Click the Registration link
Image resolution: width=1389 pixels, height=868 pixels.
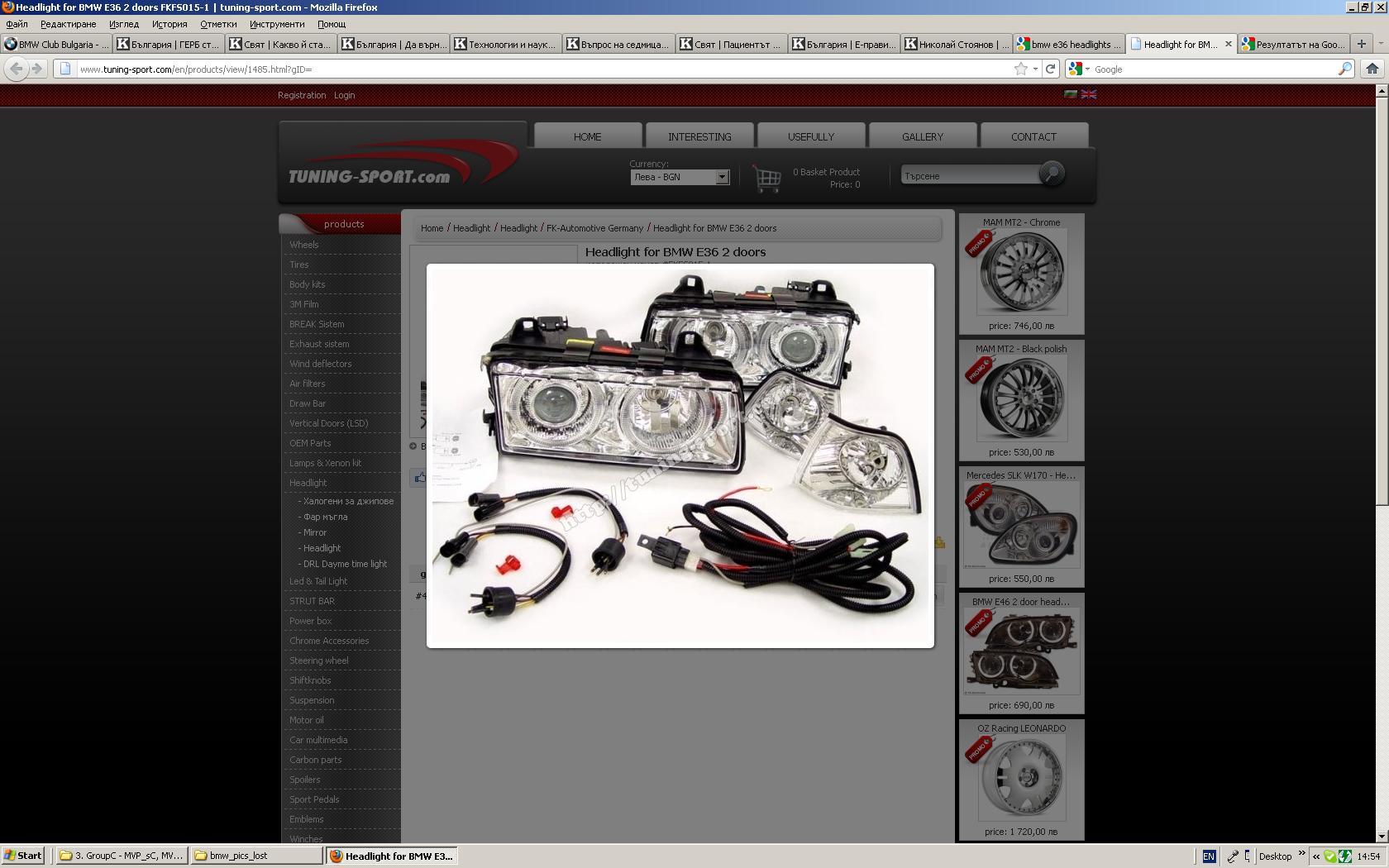(x=302, y=95)
